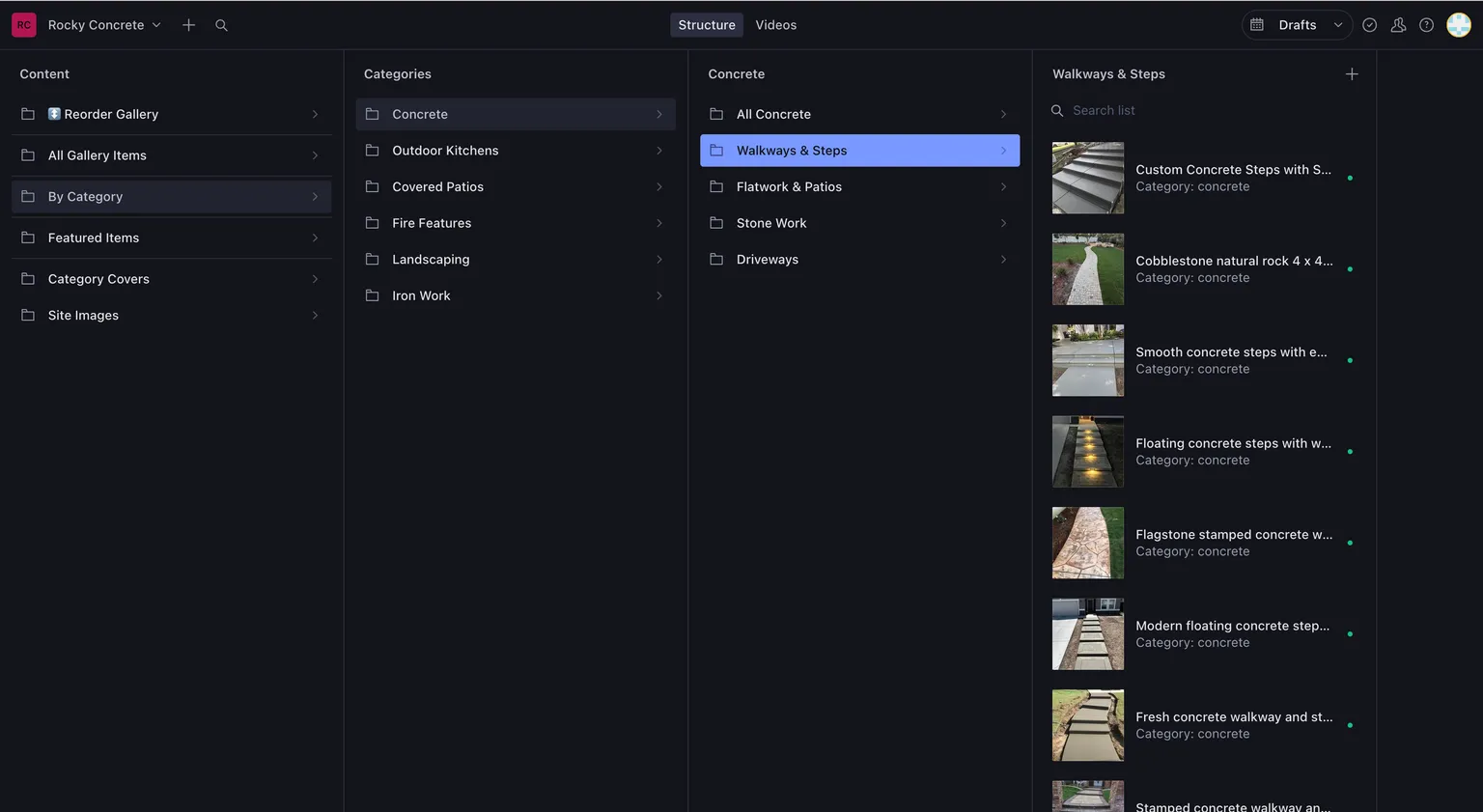Expand chevron on Reorder Gallery row

click(315, 114)
